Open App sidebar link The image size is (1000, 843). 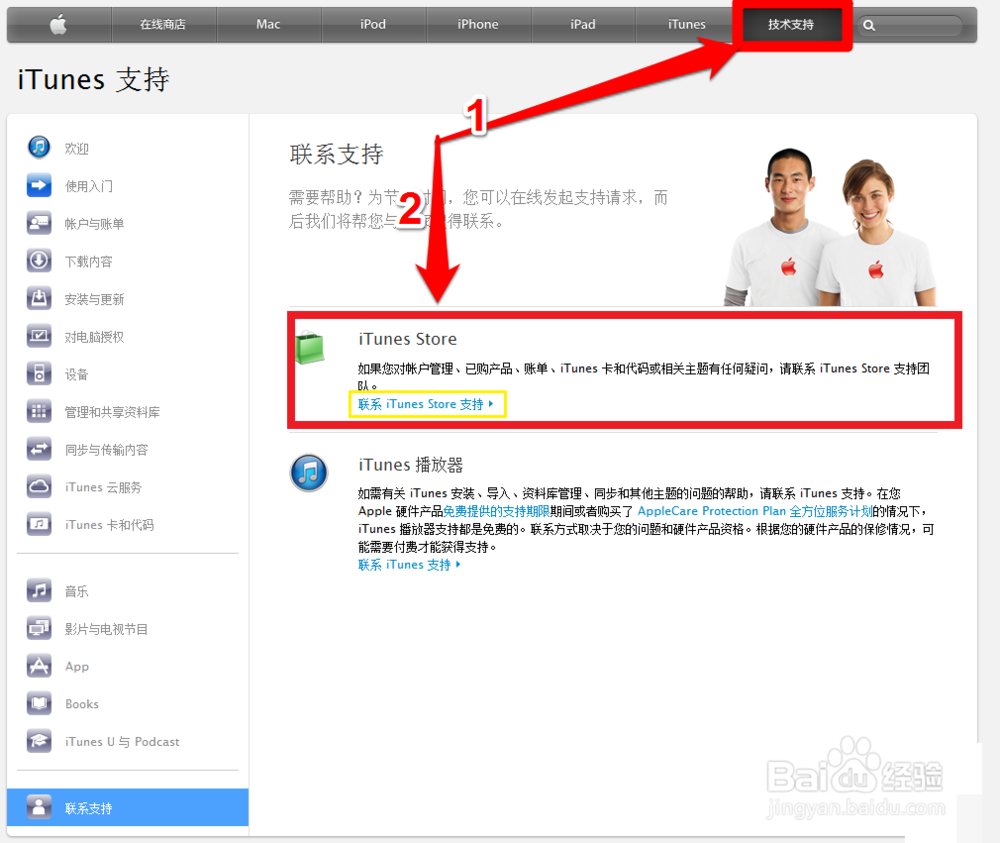point(77,666)
